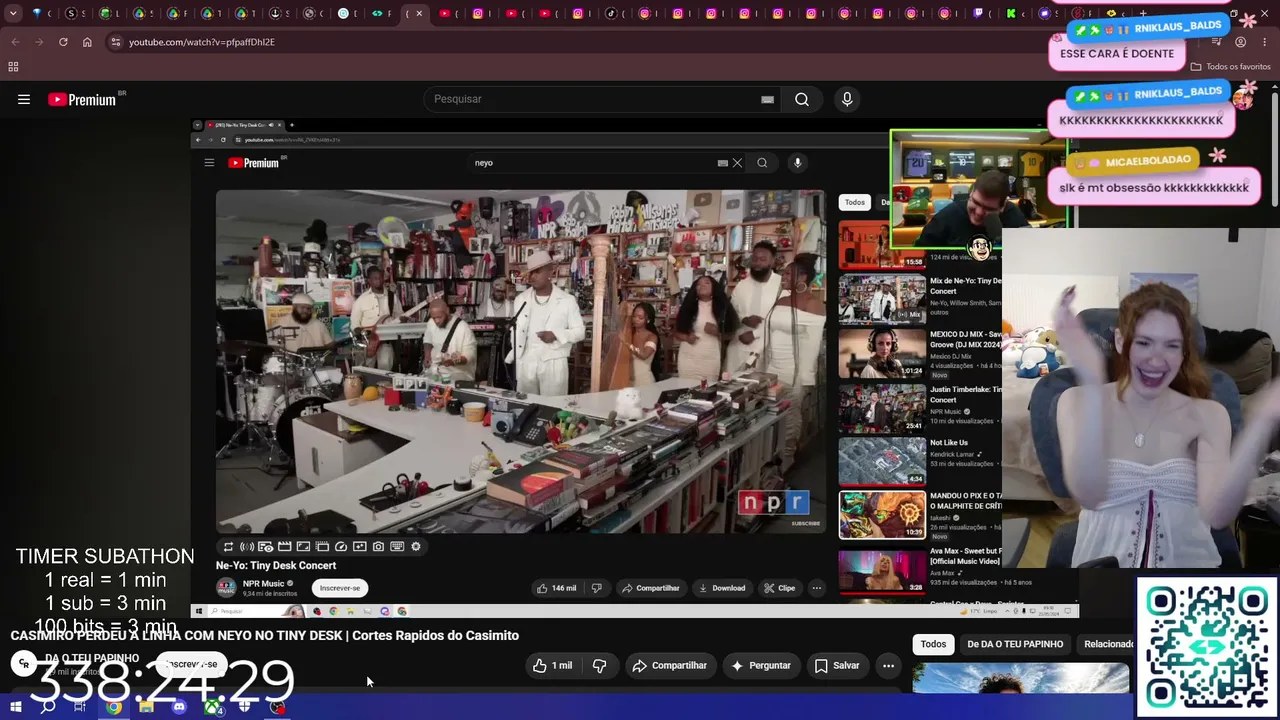Open first recommended video thumbnail below chips

pyautogui.click(x=1020, y=678)
